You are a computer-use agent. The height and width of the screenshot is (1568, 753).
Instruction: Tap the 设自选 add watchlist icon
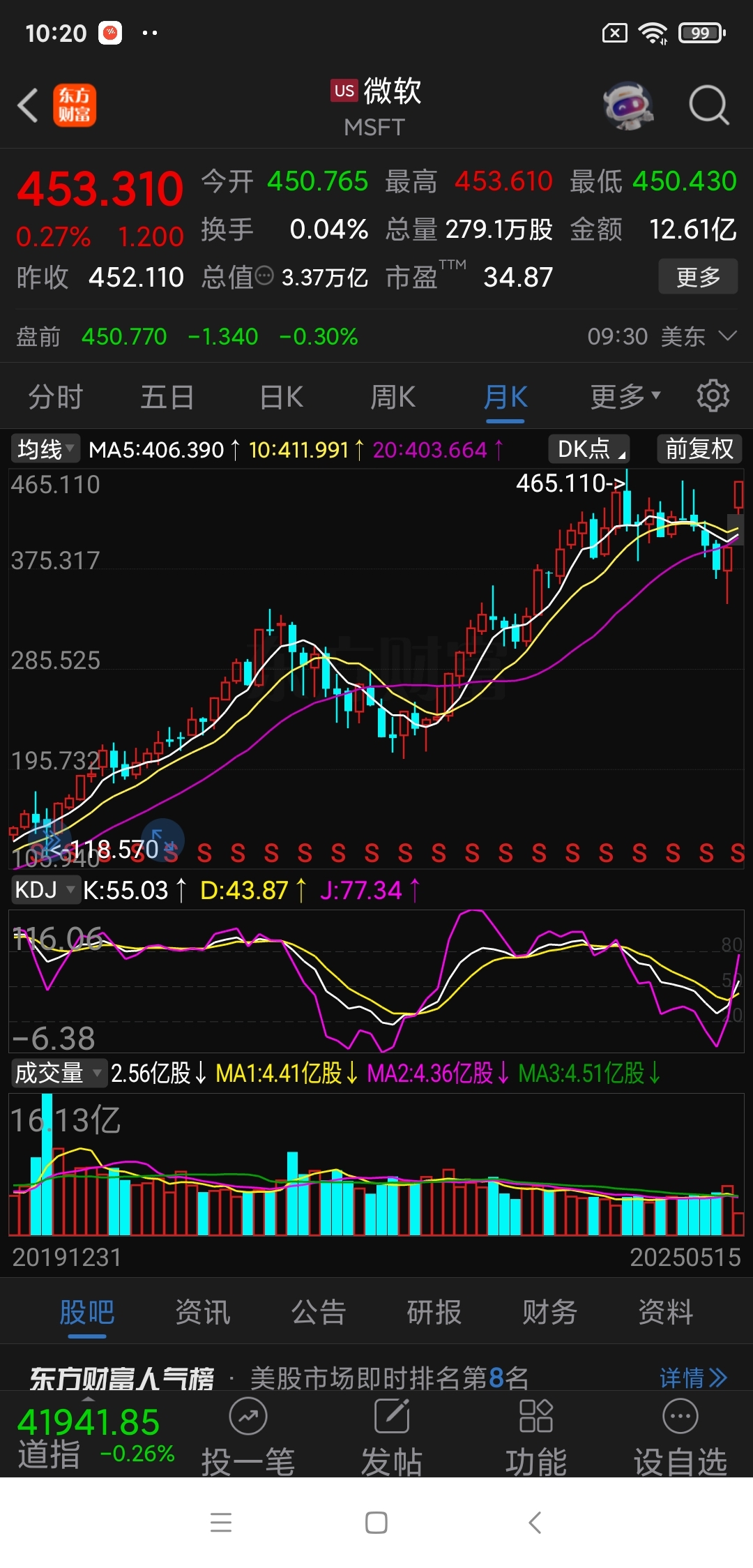(680, 1416)
